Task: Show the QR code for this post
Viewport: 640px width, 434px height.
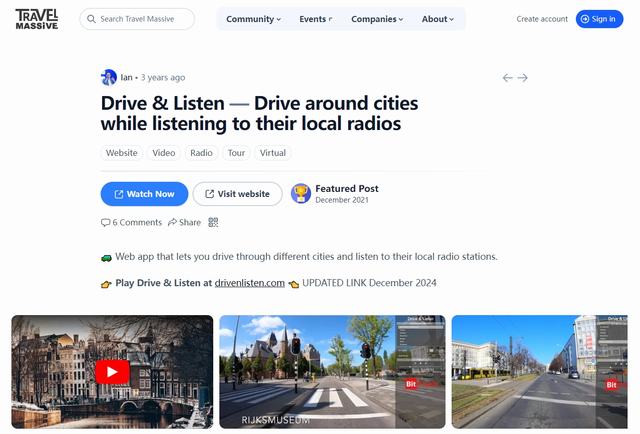Action: (x=214, y=222)
